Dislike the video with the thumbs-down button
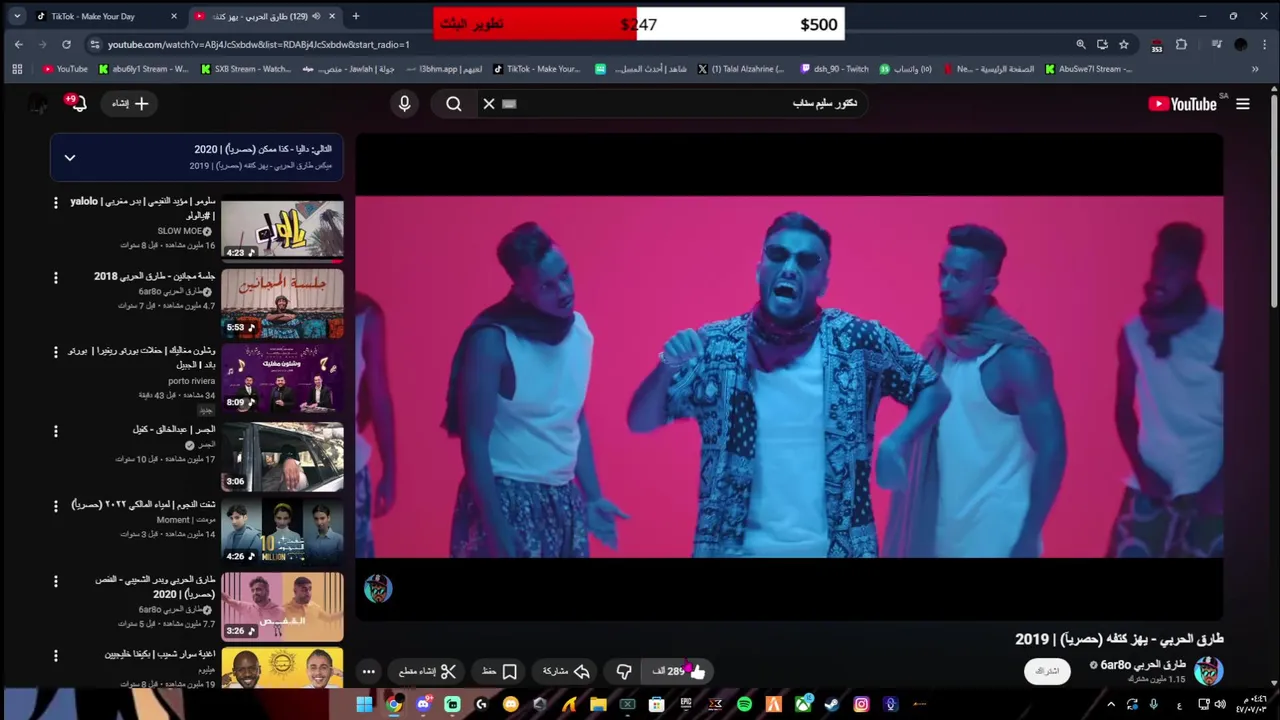The image size is (1280, 720). 624,672
